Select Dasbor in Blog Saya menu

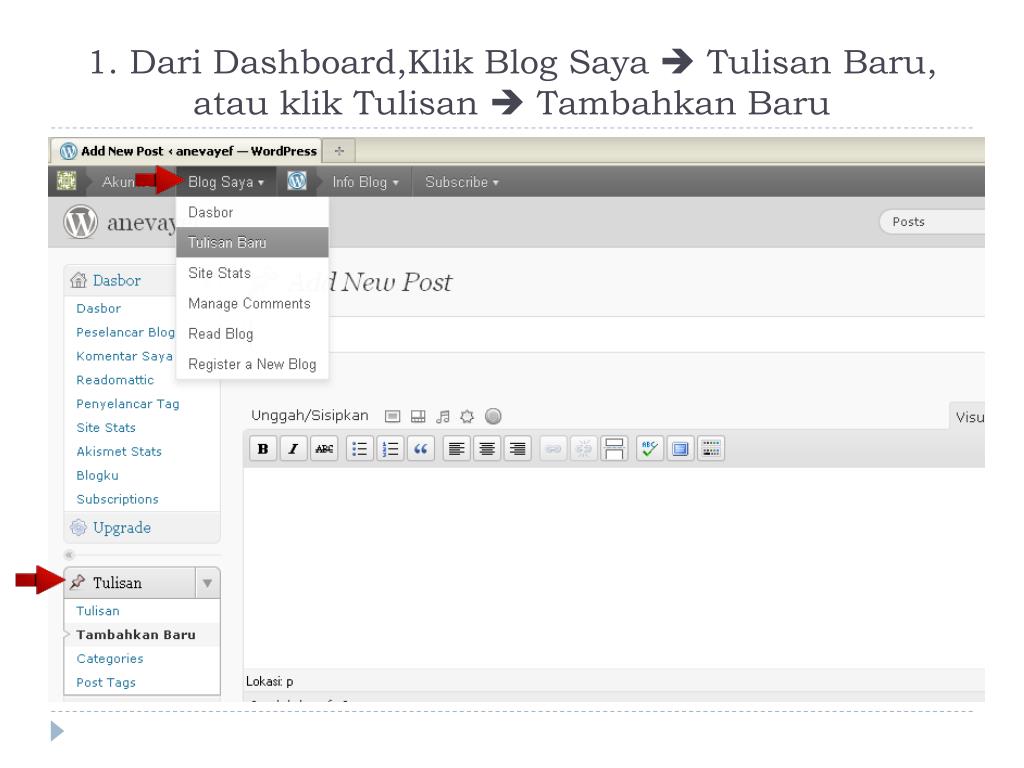coord(252,212)
